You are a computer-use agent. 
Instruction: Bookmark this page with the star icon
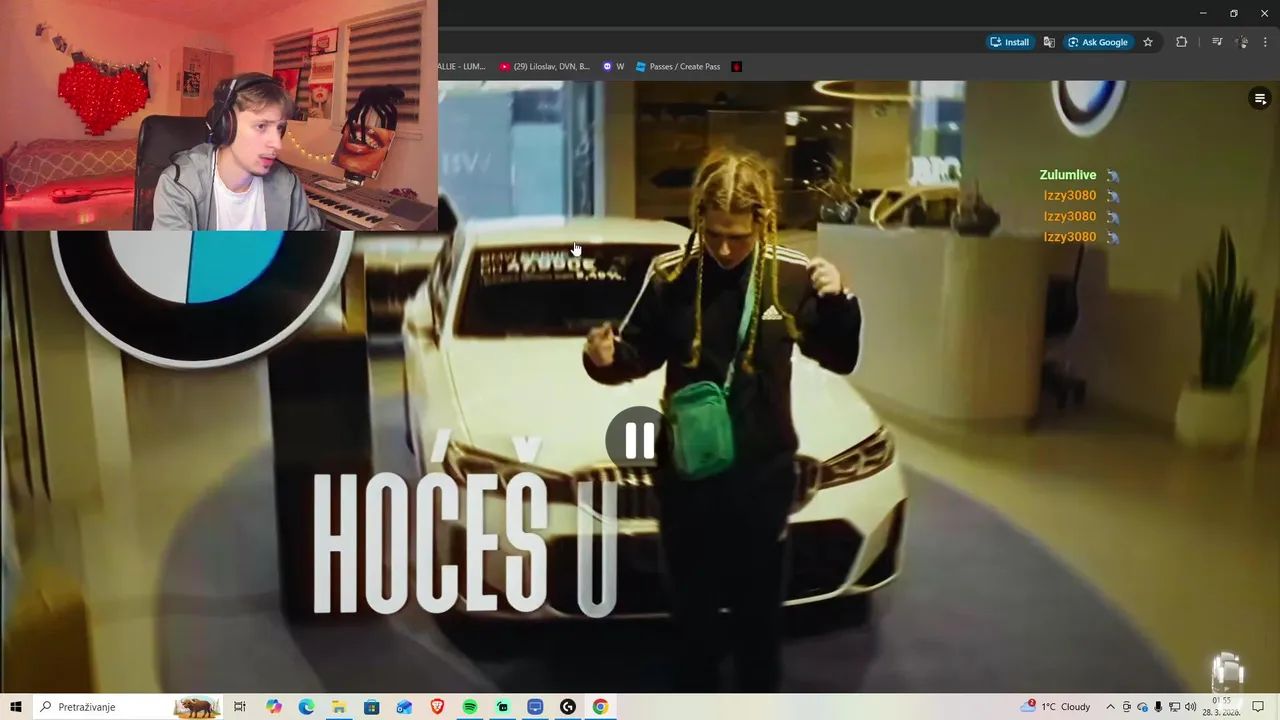click(x=1148, y=42)
